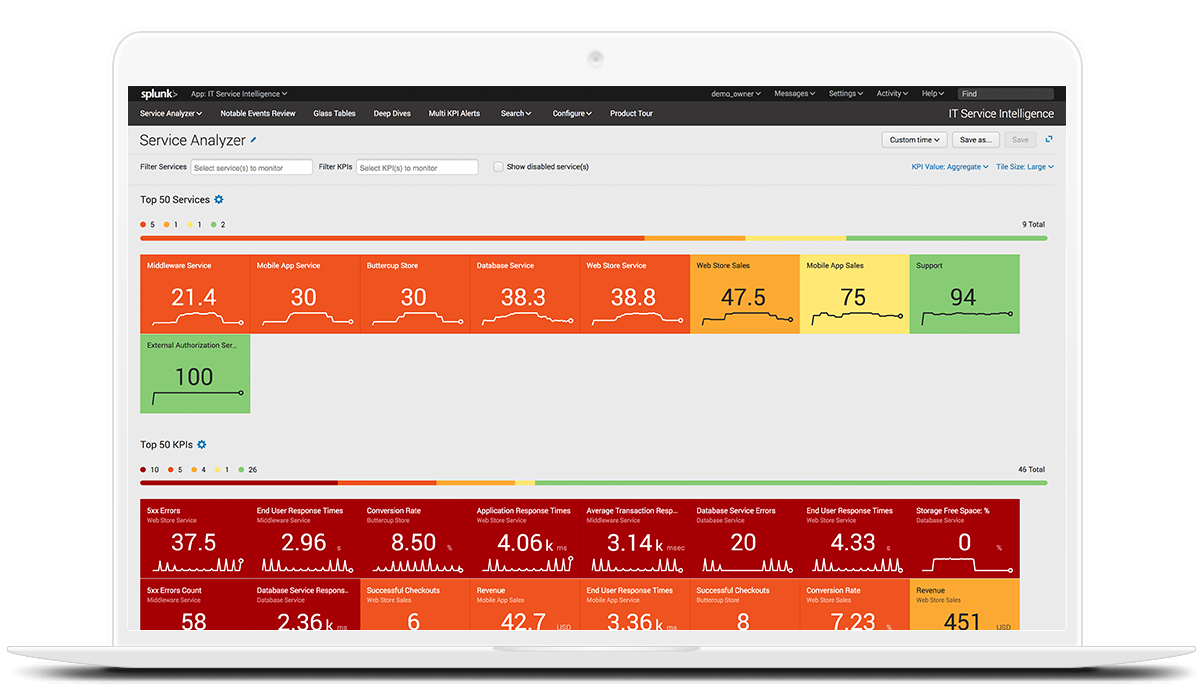Click the "9 Total" services count

click(1034, 225)
